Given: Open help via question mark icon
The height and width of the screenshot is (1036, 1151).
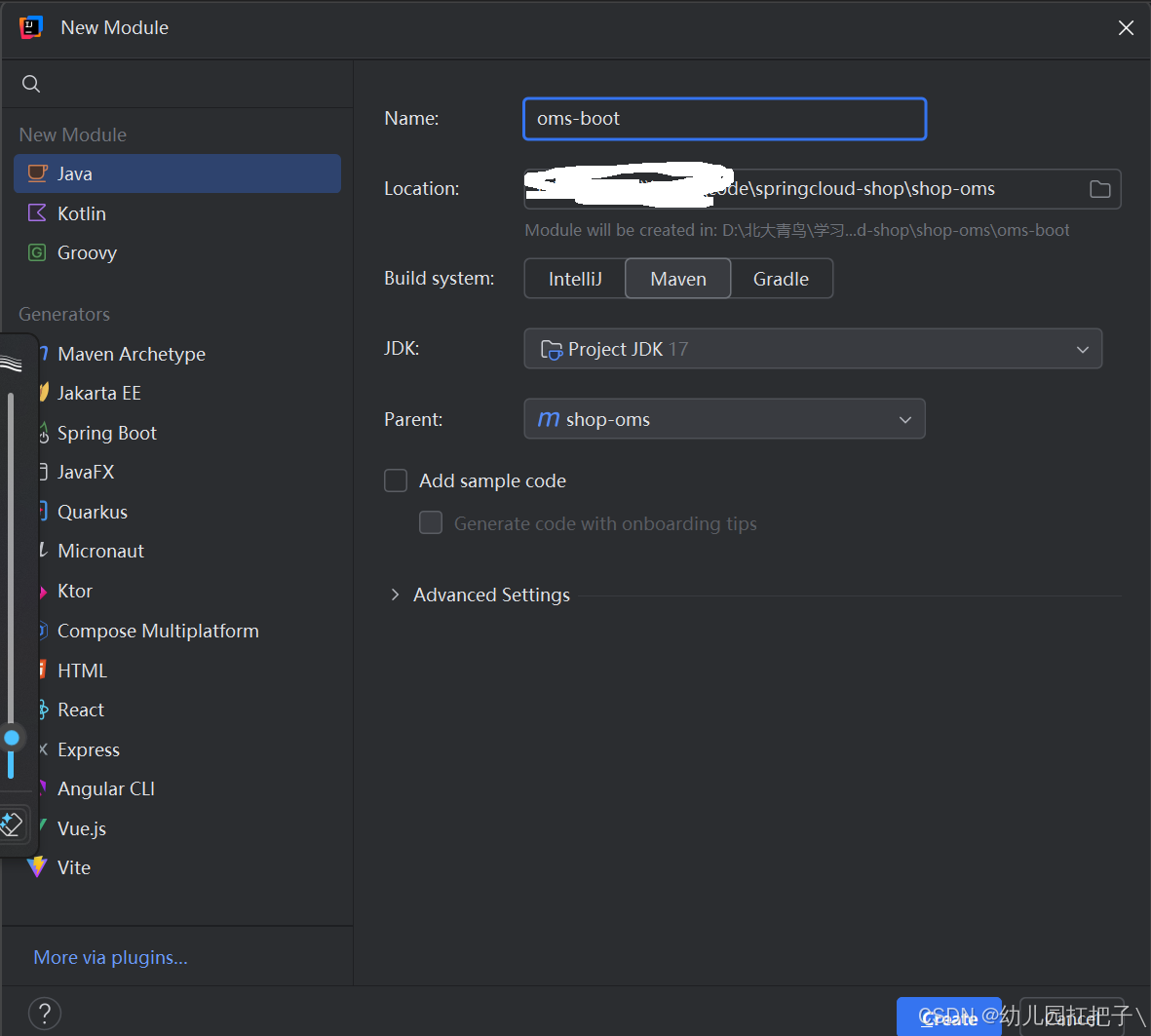Looking at the screenshot, I should (x=45, y=1014).
